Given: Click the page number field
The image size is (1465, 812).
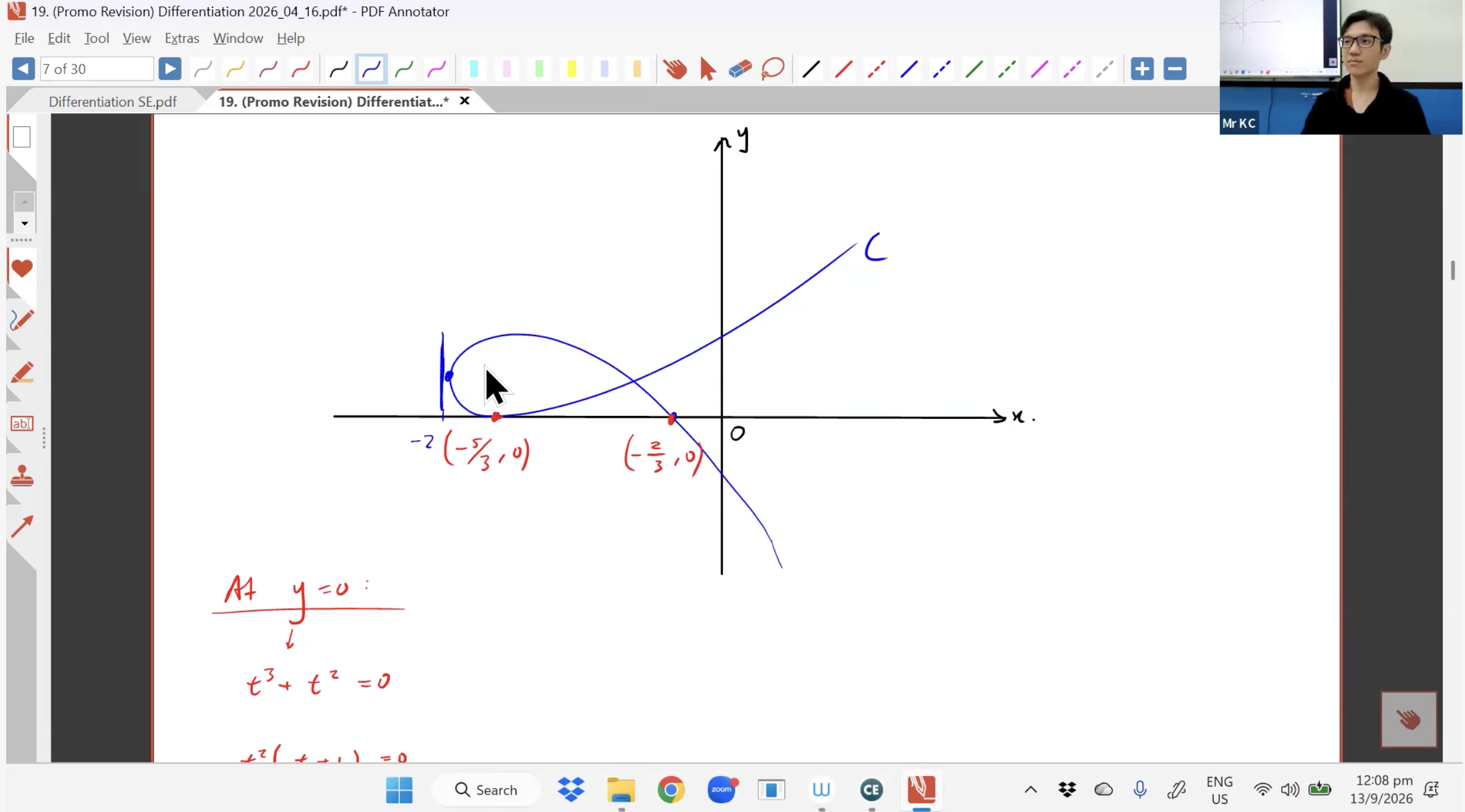Looking at the screenshot, I should [97, 69].
